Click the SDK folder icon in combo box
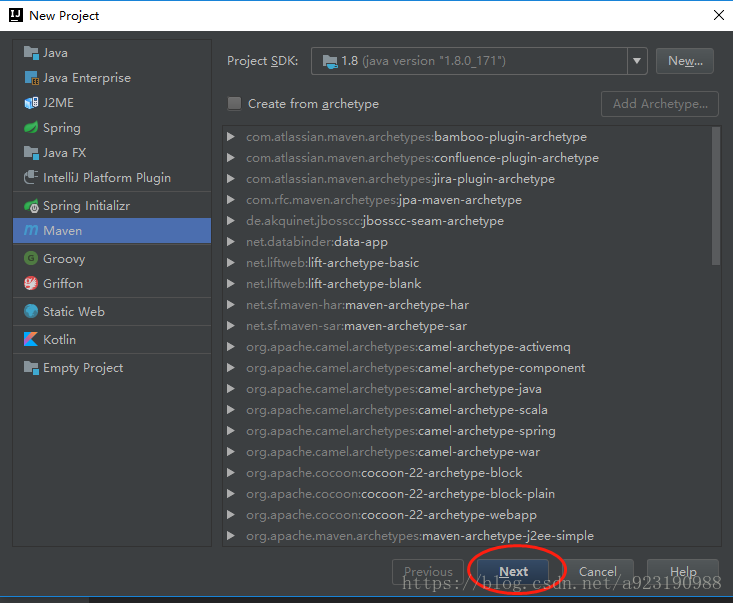Image resolution: width=733 pixels, height=603 pixels. 330,61
